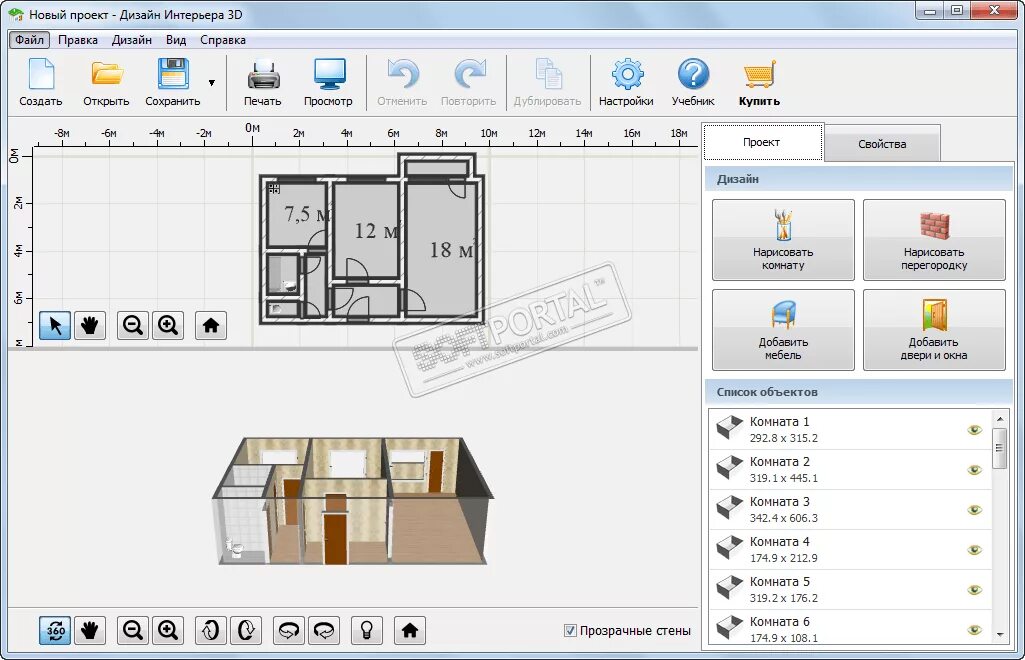Hide Комната 1 using its eye icon

coord(974,429)
